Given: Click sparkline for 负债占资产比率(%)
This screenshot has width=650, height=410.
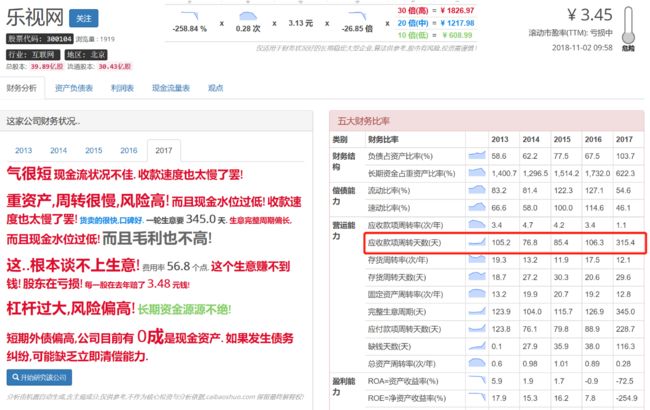Looking at the screenshot, I should click(x=477, y=155).
